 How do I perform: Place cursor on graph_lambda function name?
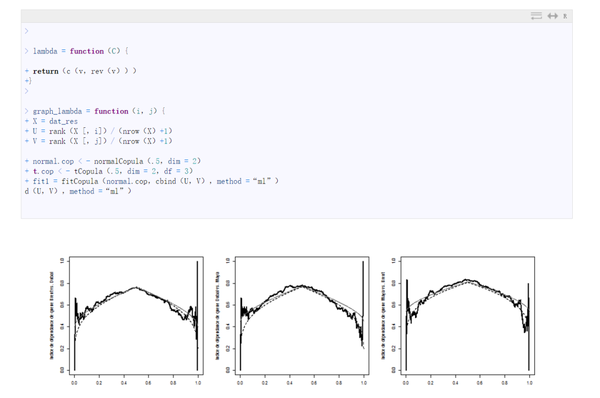(x=57, y=111)
